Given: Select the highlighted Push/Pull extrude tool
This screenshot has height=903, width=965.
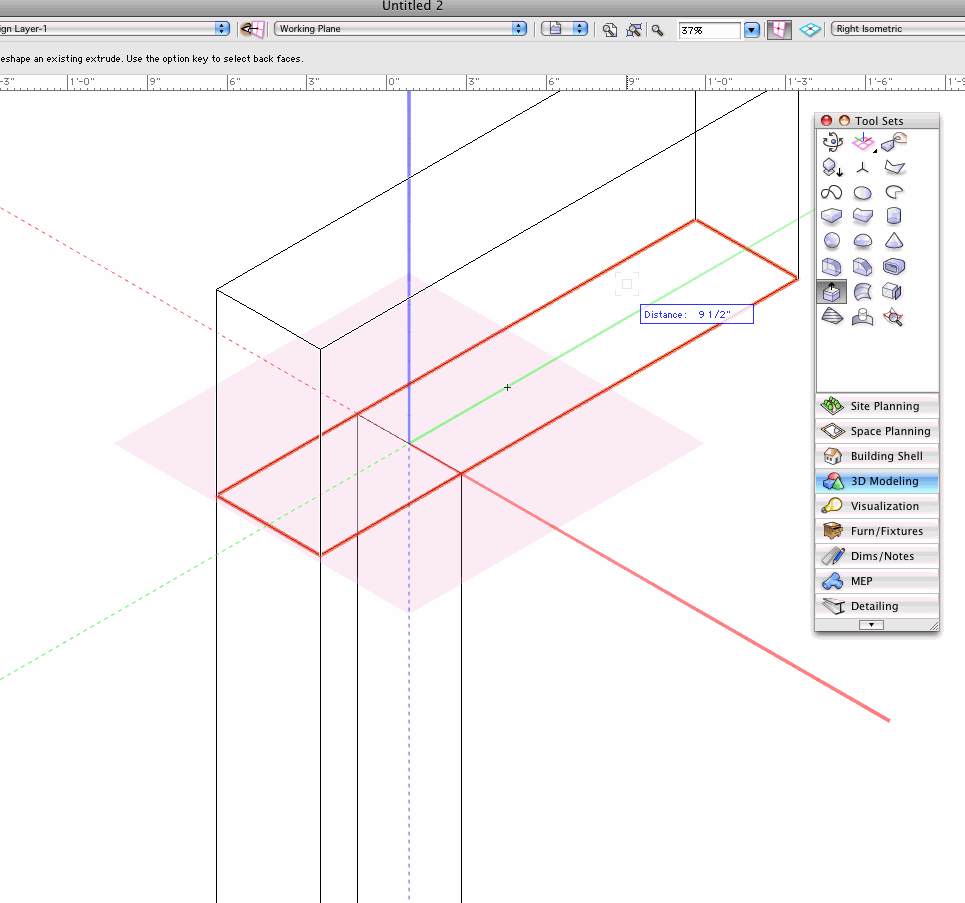Looking at the screenshot, I should 832,292.
